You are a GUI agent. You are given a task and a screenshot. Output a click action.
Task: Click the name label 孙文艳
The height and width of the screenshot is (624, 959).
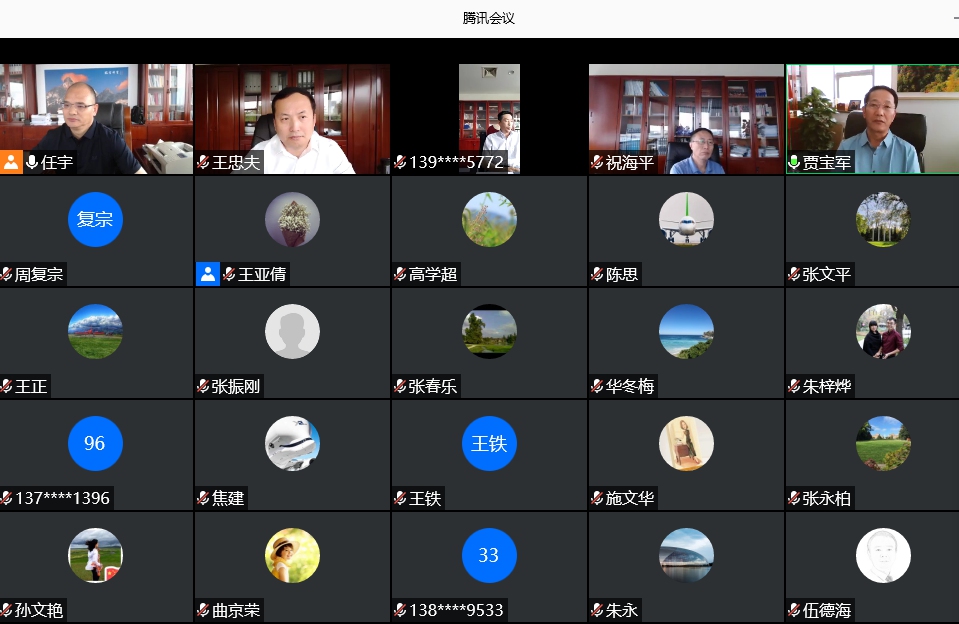click(x=39, y=610)
